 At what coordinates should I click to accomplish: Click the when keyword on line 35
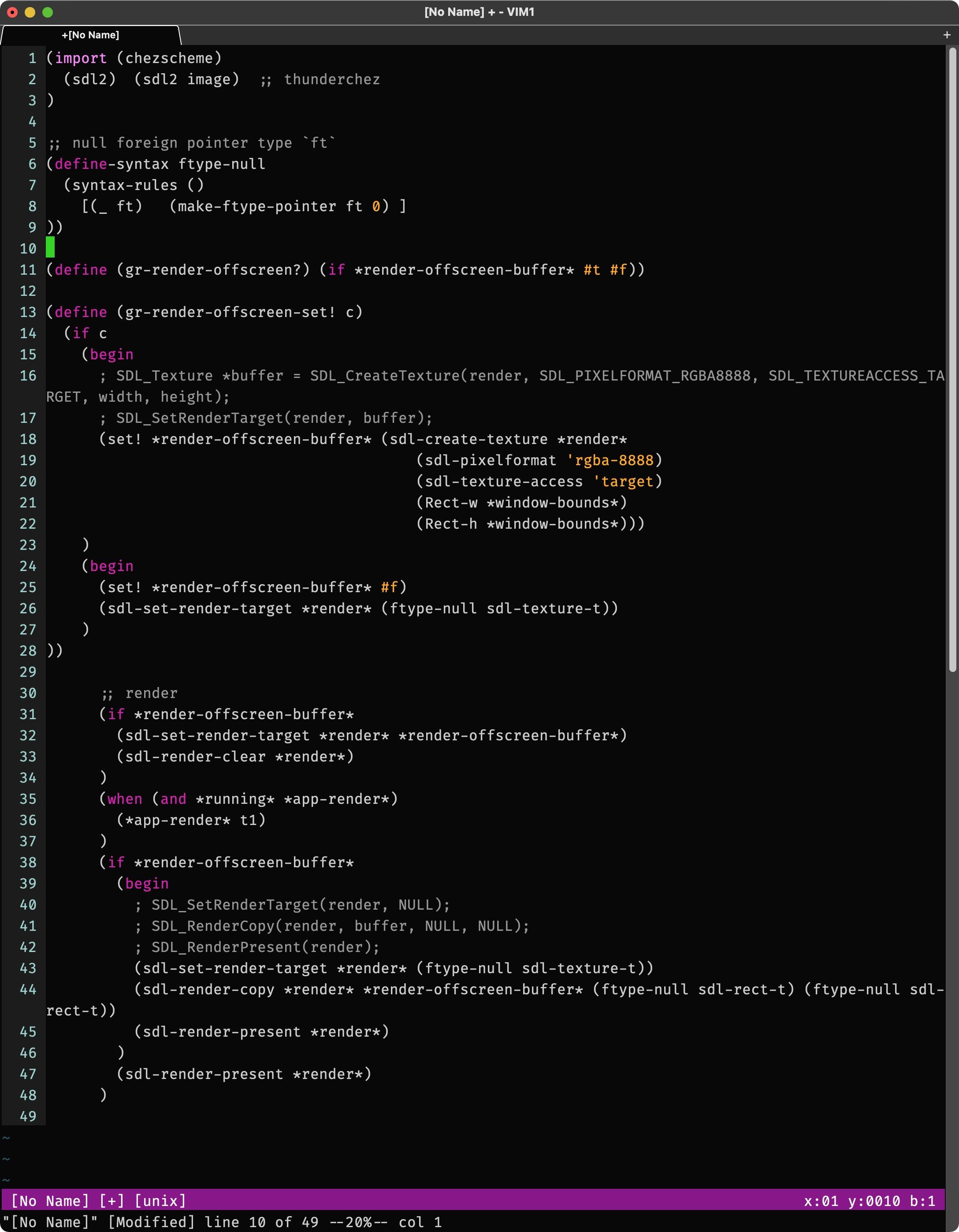[125, 799]
